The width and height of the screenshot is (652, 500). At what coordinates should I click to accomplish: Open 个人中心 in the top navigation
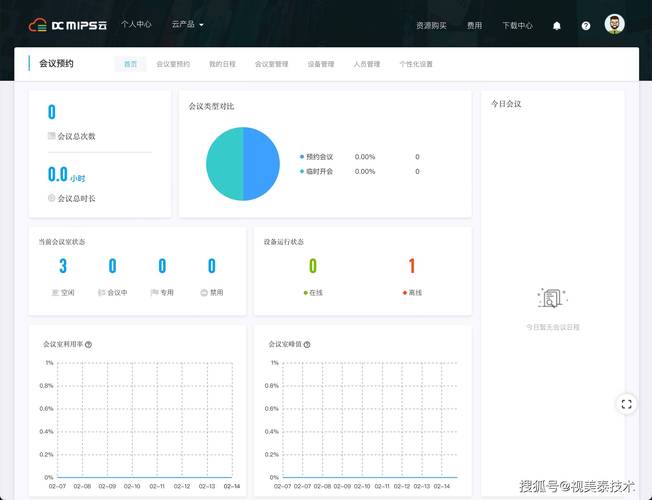coord(136,25)
